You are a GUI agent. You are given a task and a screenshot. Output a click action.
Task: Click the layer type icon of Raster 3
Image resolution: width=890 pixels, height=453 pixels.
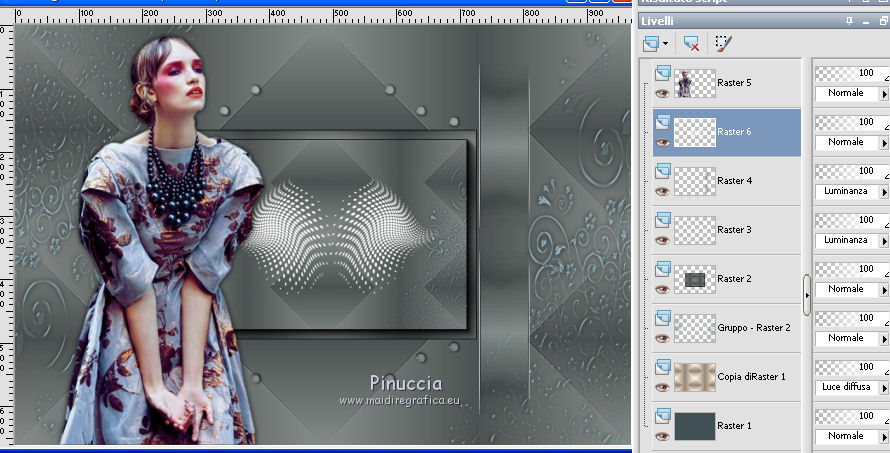point(662,220)
